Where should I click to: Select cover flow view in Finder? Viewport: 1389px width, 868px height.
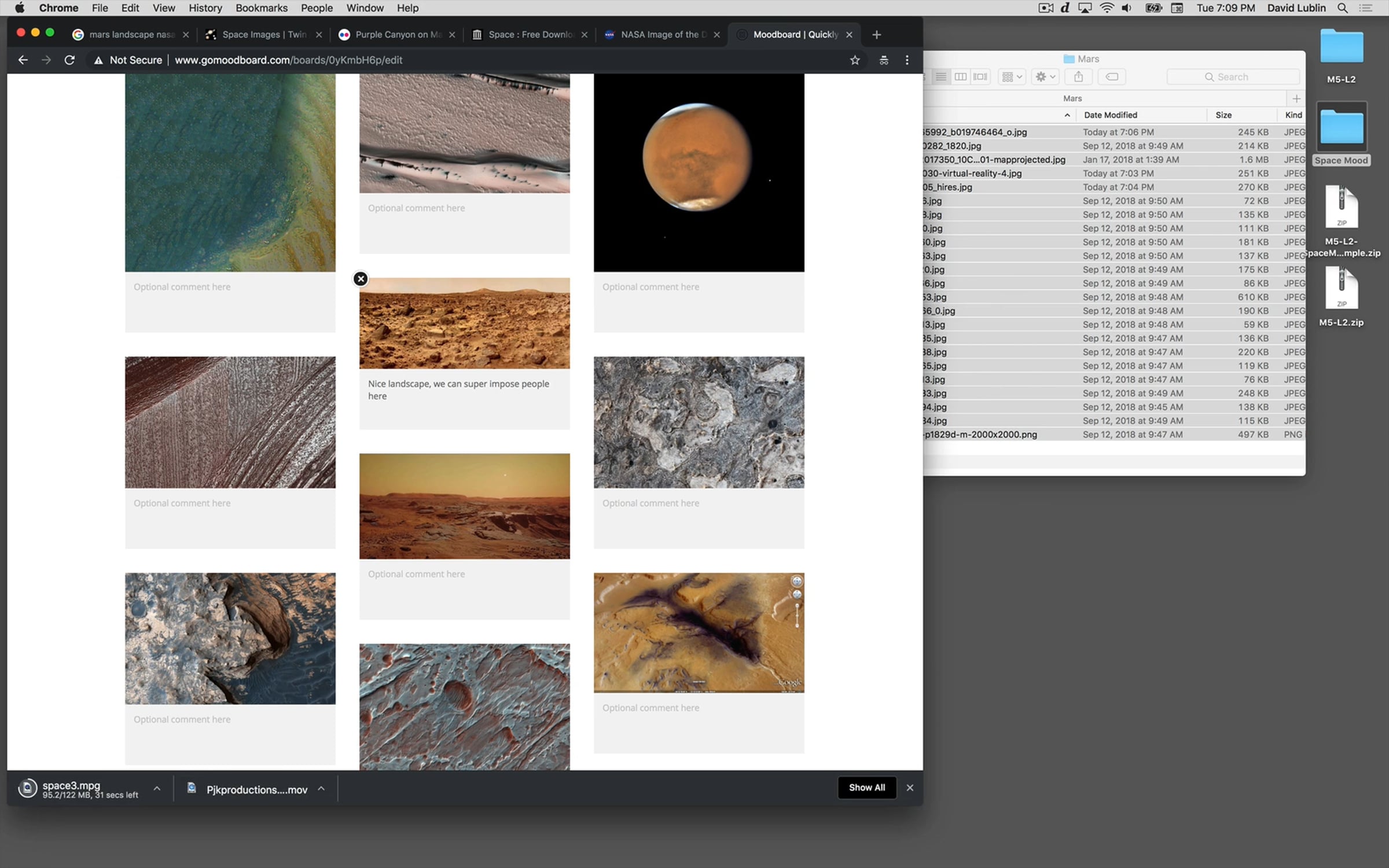(x=980, y=77)
